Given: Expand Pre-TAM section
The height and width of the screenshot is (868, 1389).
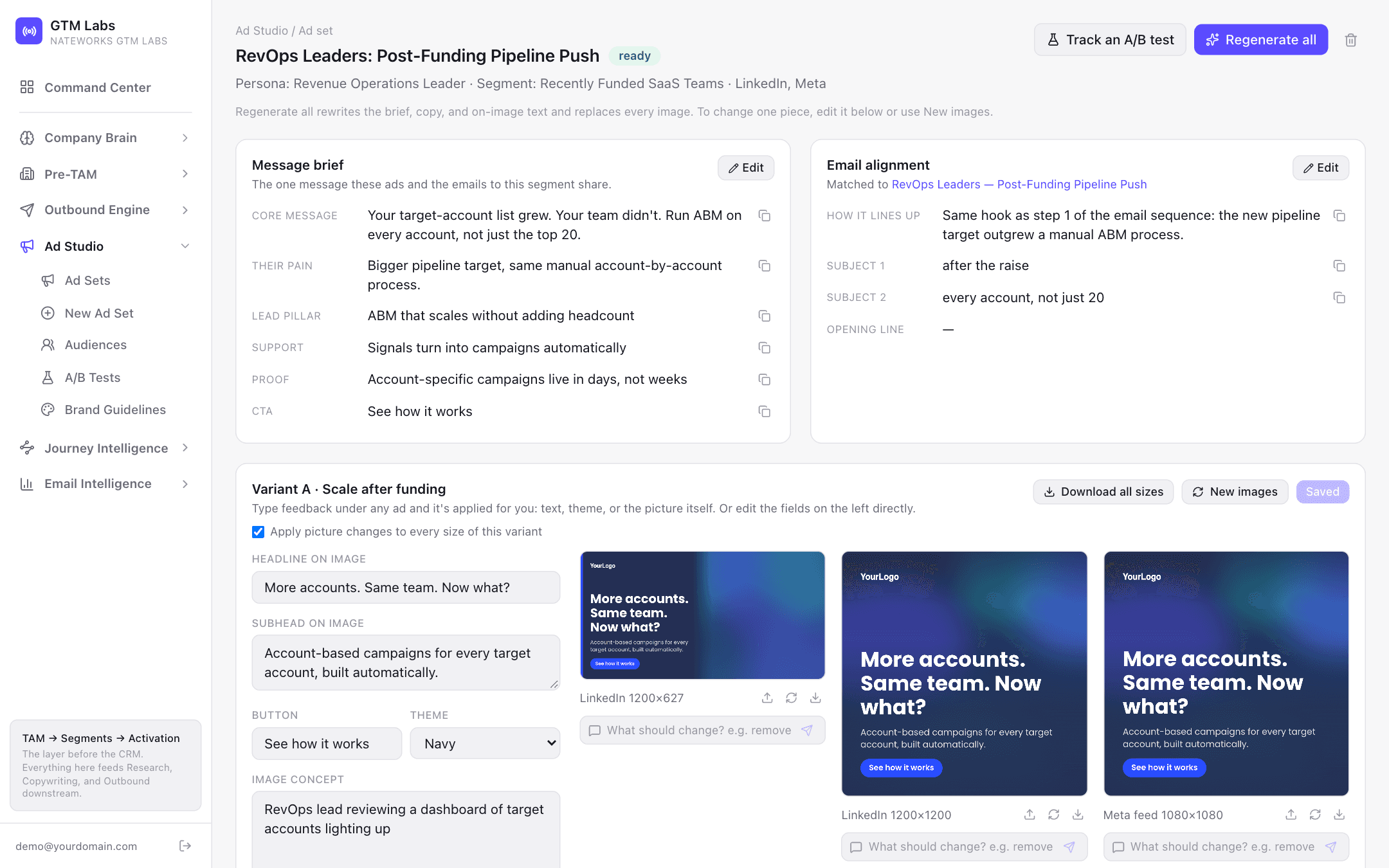Looking at the screenshot, I should [105, 174].
